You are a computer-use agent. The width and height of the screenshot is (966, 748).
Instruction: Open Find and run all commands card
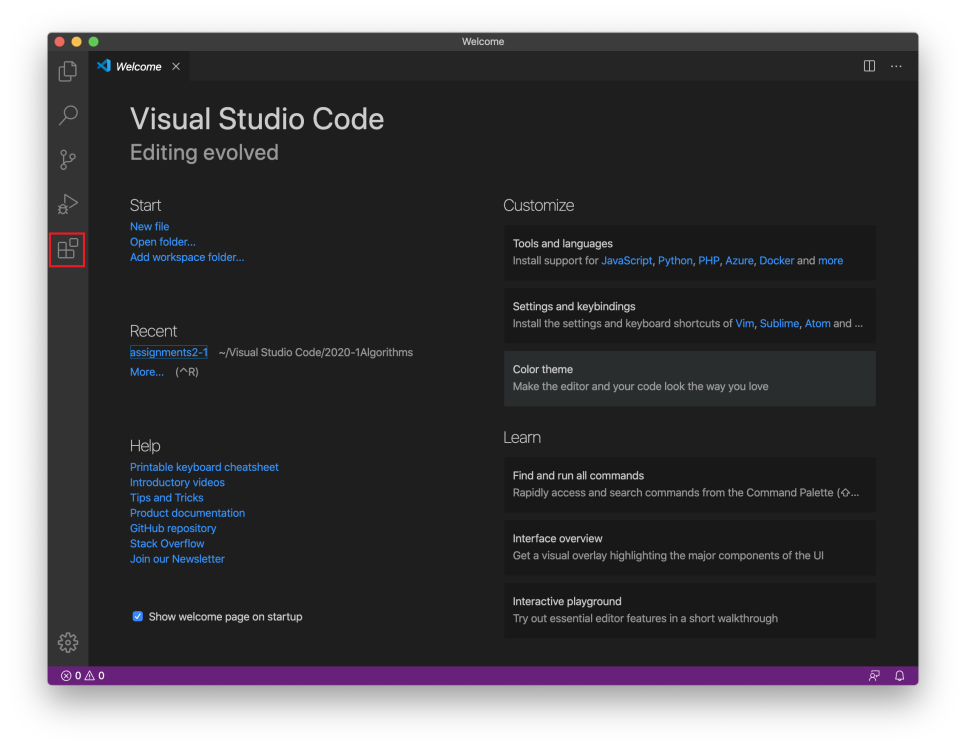click(689, 484)
